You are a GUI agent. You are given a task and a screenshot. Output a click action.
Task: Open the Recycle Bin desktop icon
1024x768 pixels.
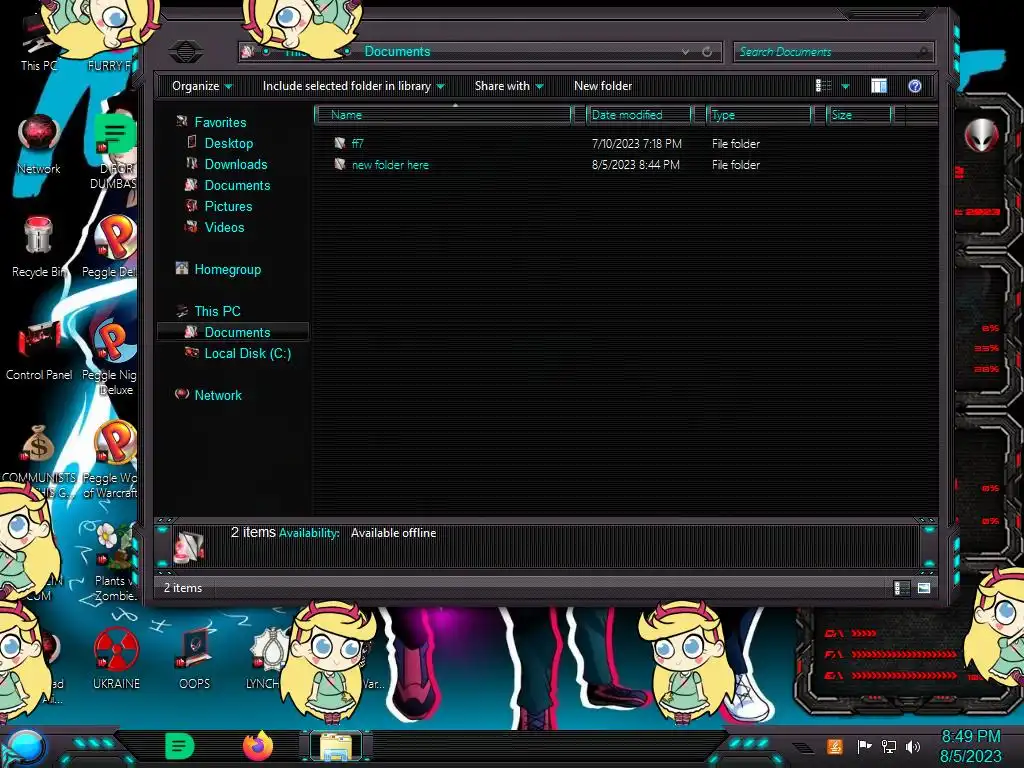tap(39, 247)
